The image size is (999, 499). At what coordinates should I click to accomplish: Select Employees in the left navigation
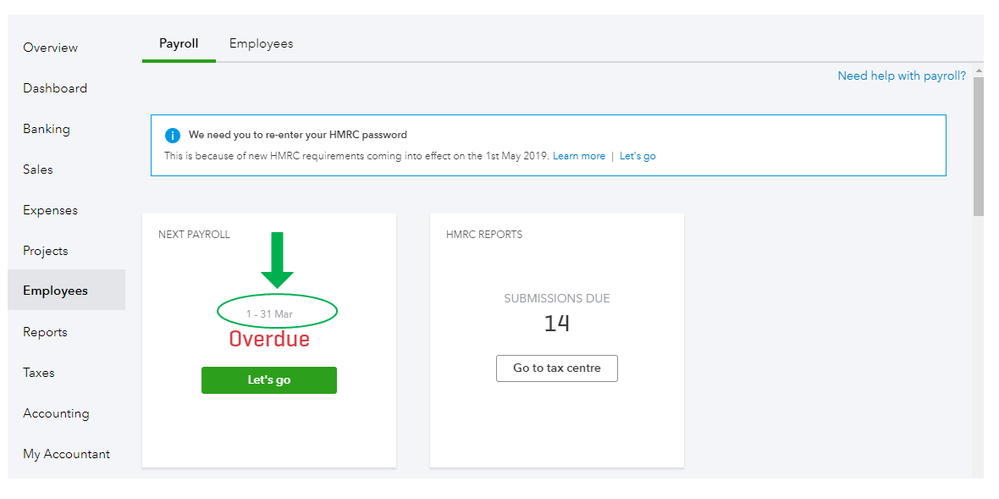56,291
